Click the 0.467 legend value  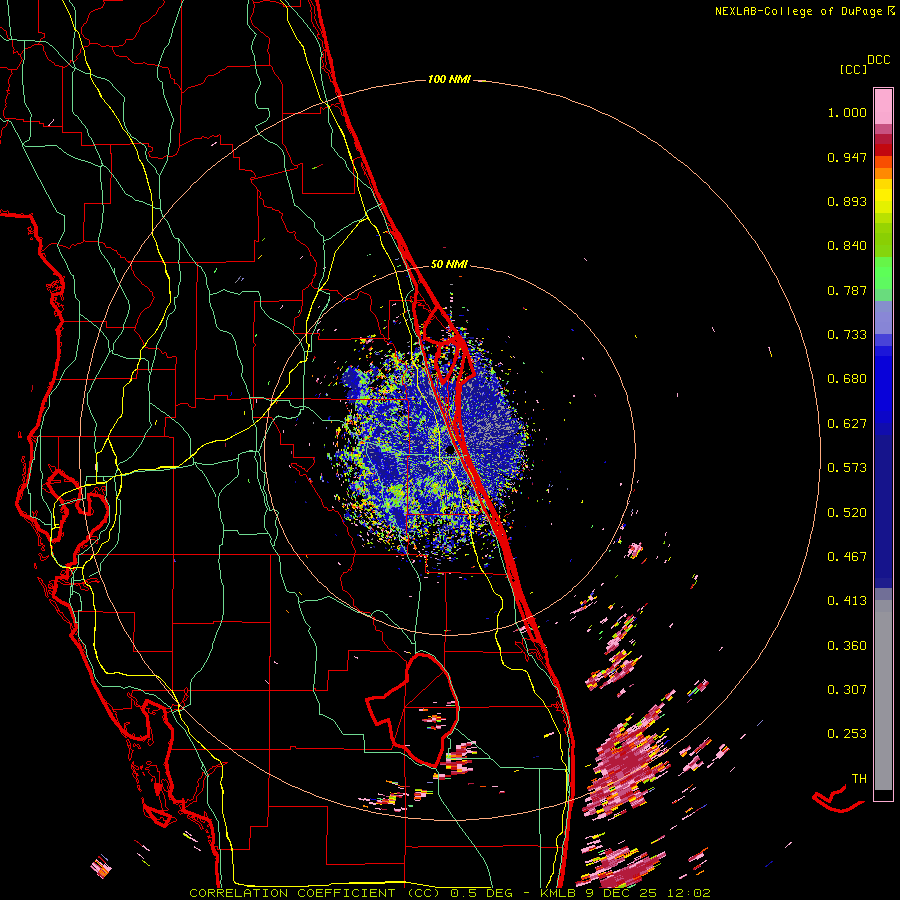[x=847, y=557]
